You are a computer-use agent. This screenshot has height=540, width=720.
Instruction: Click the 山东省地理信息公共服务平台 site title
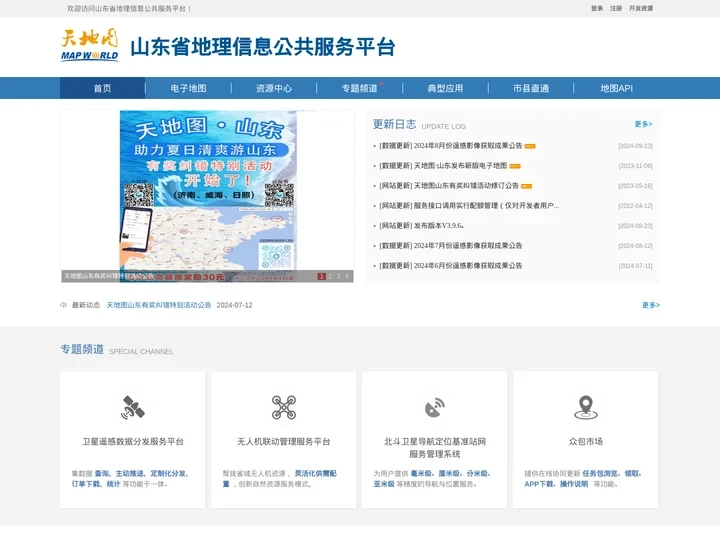click(x=263, y=47)
